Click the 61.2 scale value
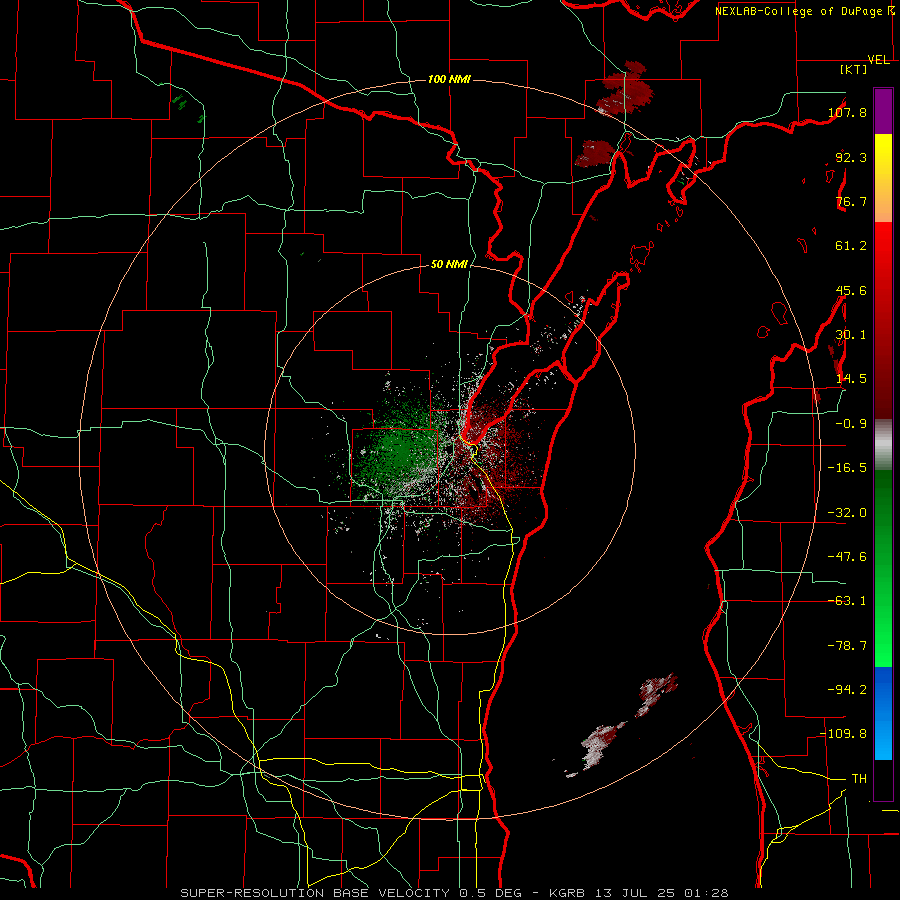 pyautogui.click(x=851, y=246)
